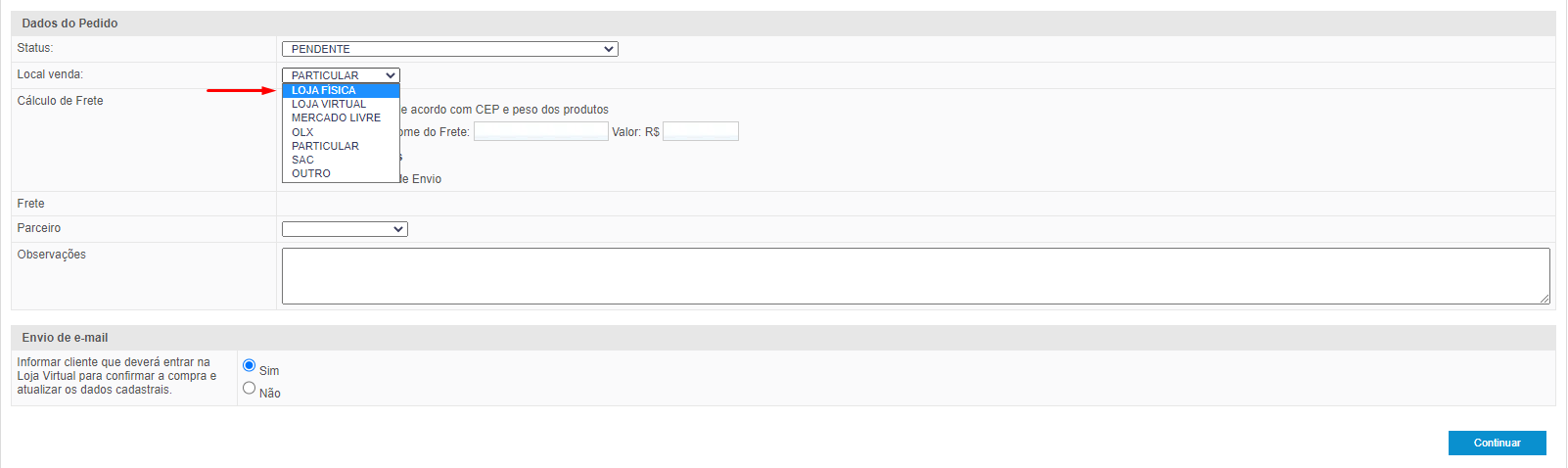
Task: Pick OUTRO from the dropdown list
Action: (x=311, y=173)
